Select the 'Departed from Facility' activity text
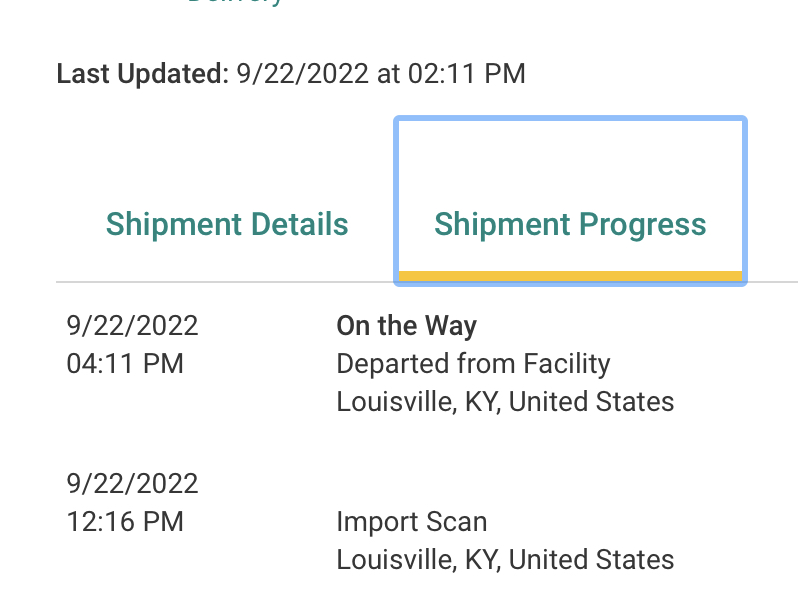 point(473,363)
